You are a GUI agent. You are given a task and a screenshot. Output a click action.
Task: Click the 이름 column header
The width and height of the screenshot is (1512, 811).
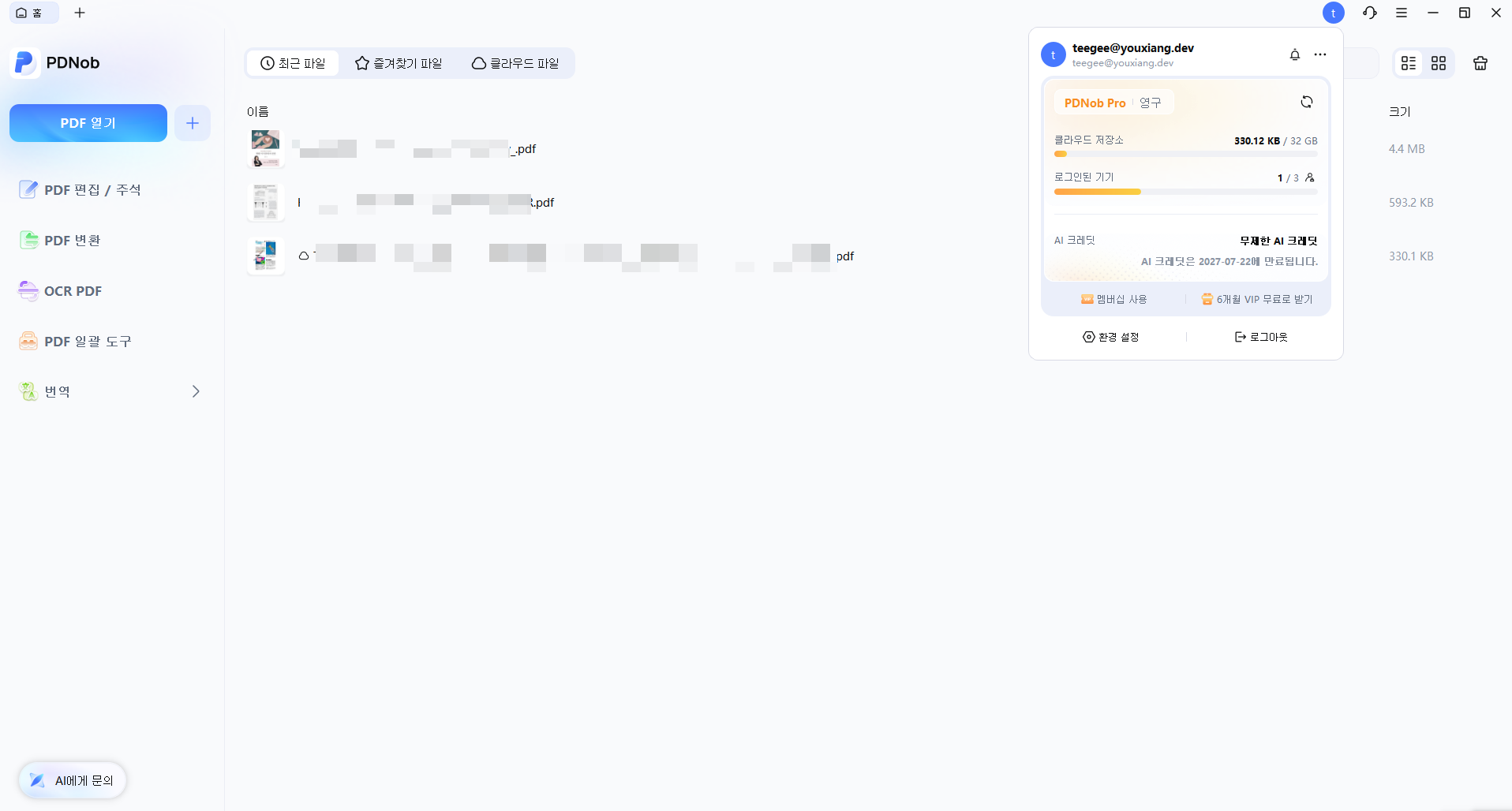point(258,111)
